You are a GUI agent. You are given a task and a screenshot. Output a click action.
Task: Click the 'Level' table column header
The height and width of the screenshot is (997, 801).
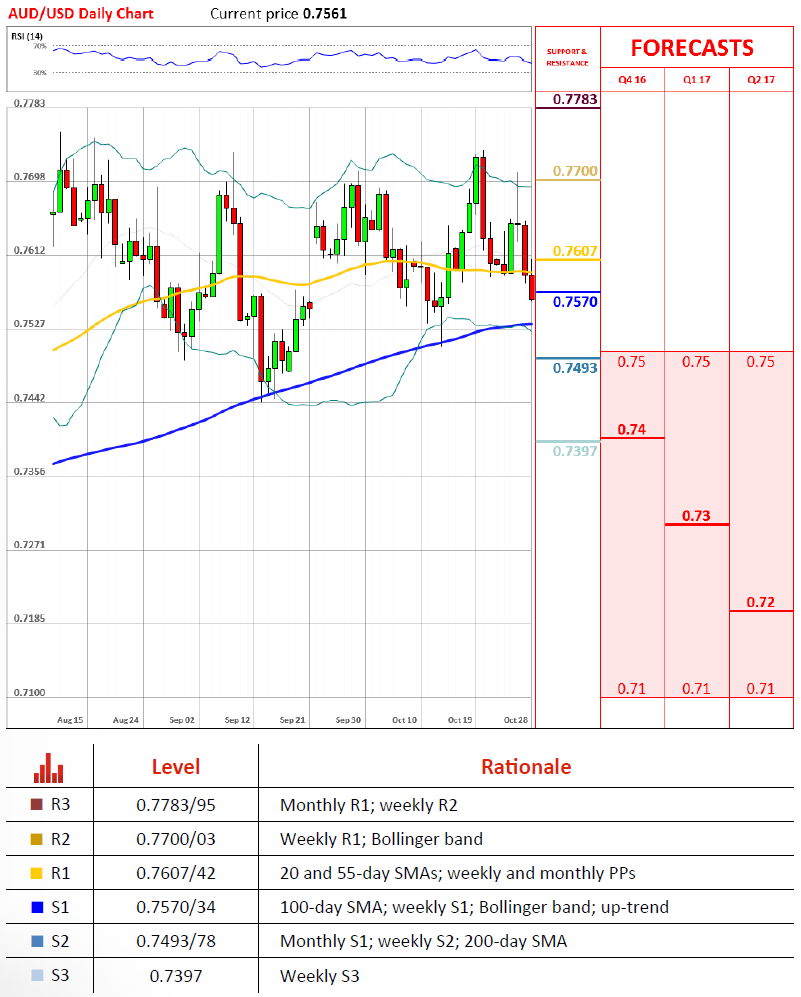(176, 767)
